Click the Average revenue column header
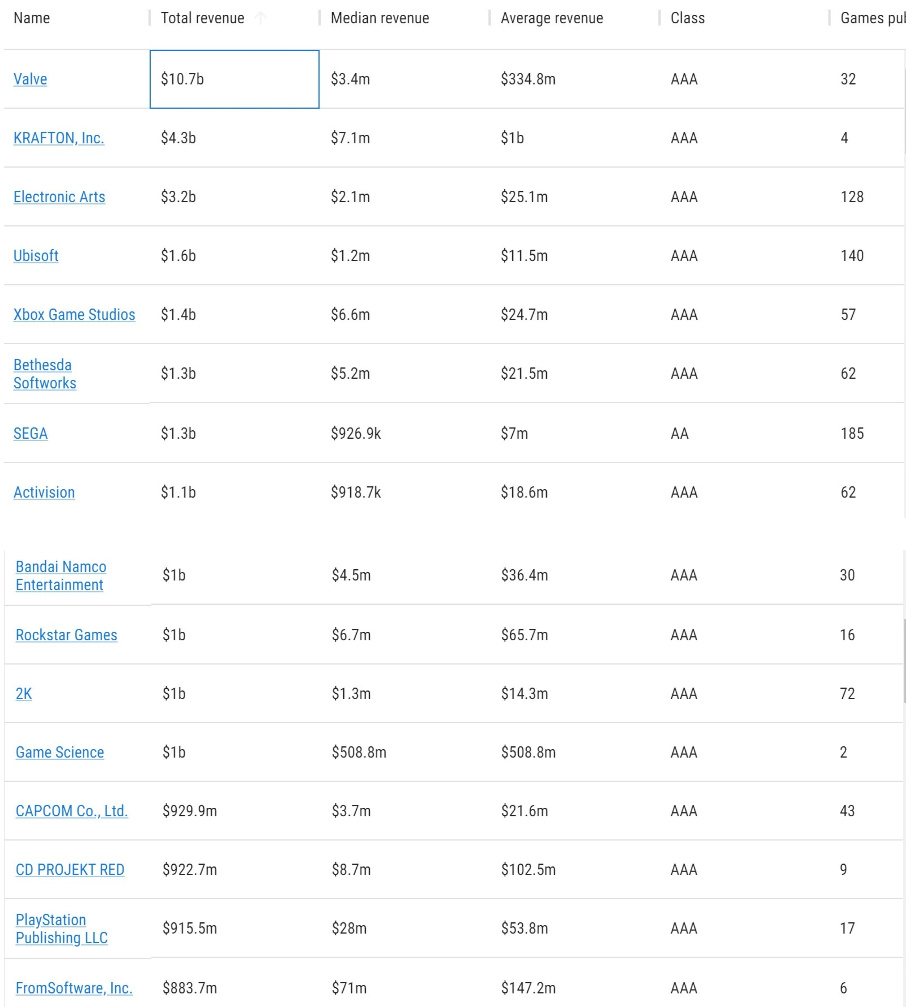This screenshot has width=907, height=1007. point(552,18)
